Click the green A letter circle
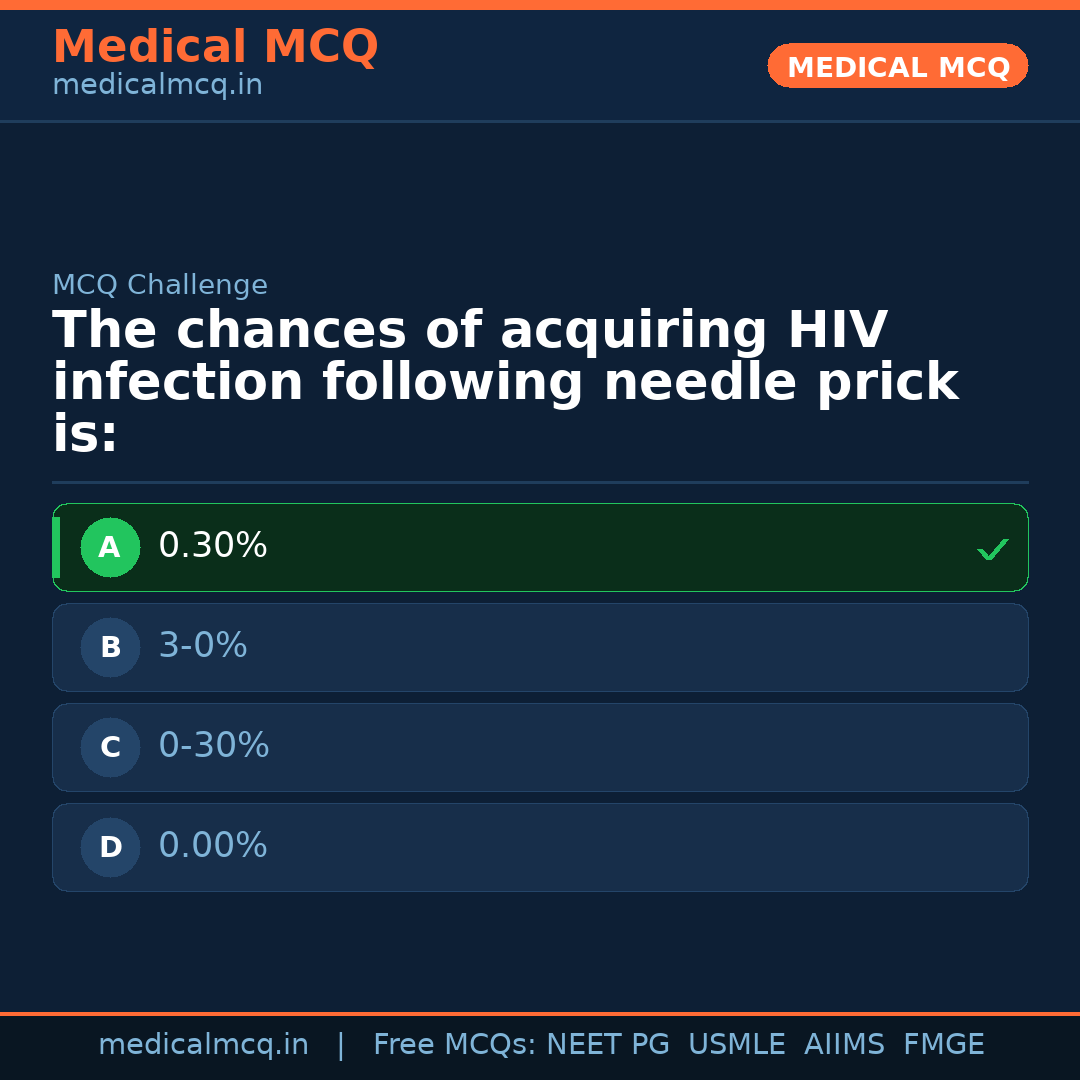This screenshot has height=1080, width=1080. (x=110, y=548)
